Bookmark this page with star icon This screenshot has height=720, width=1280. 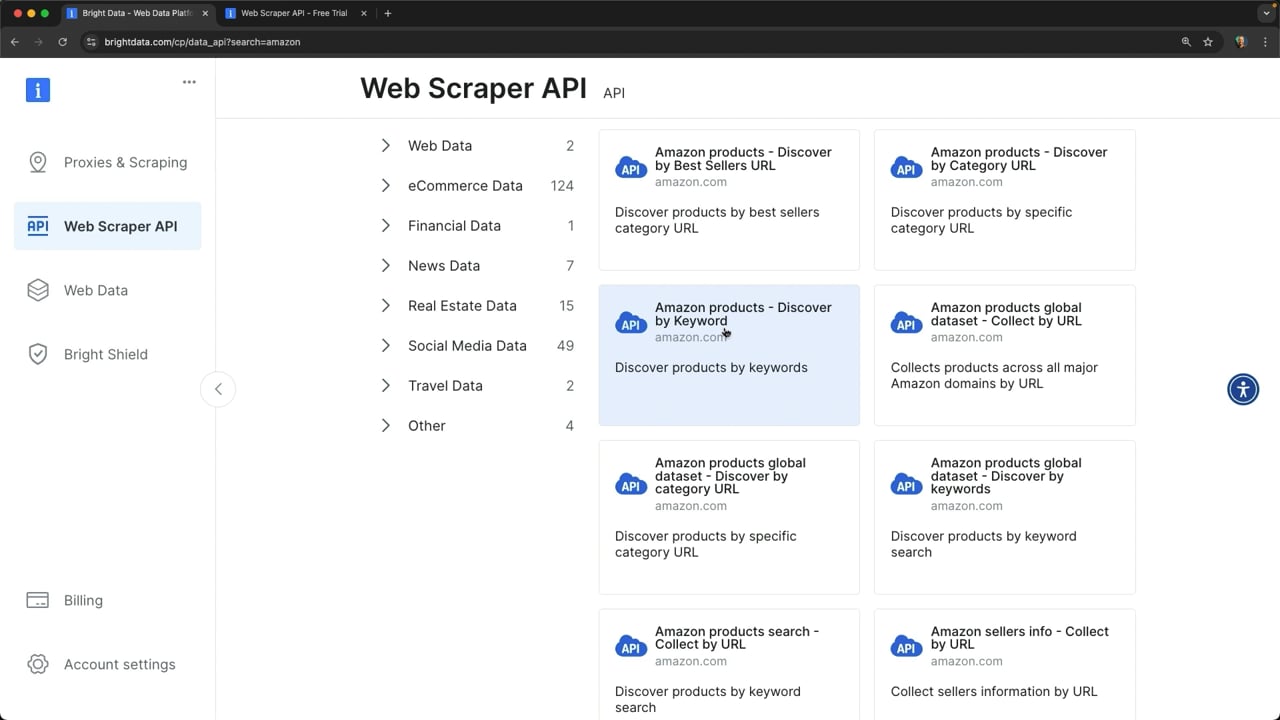point(1208,42)
